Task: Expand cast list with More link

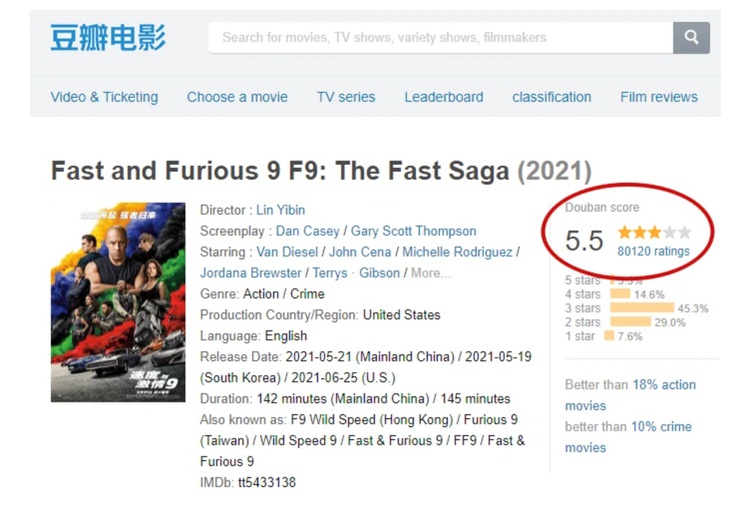Action: [x=430, y=273]
